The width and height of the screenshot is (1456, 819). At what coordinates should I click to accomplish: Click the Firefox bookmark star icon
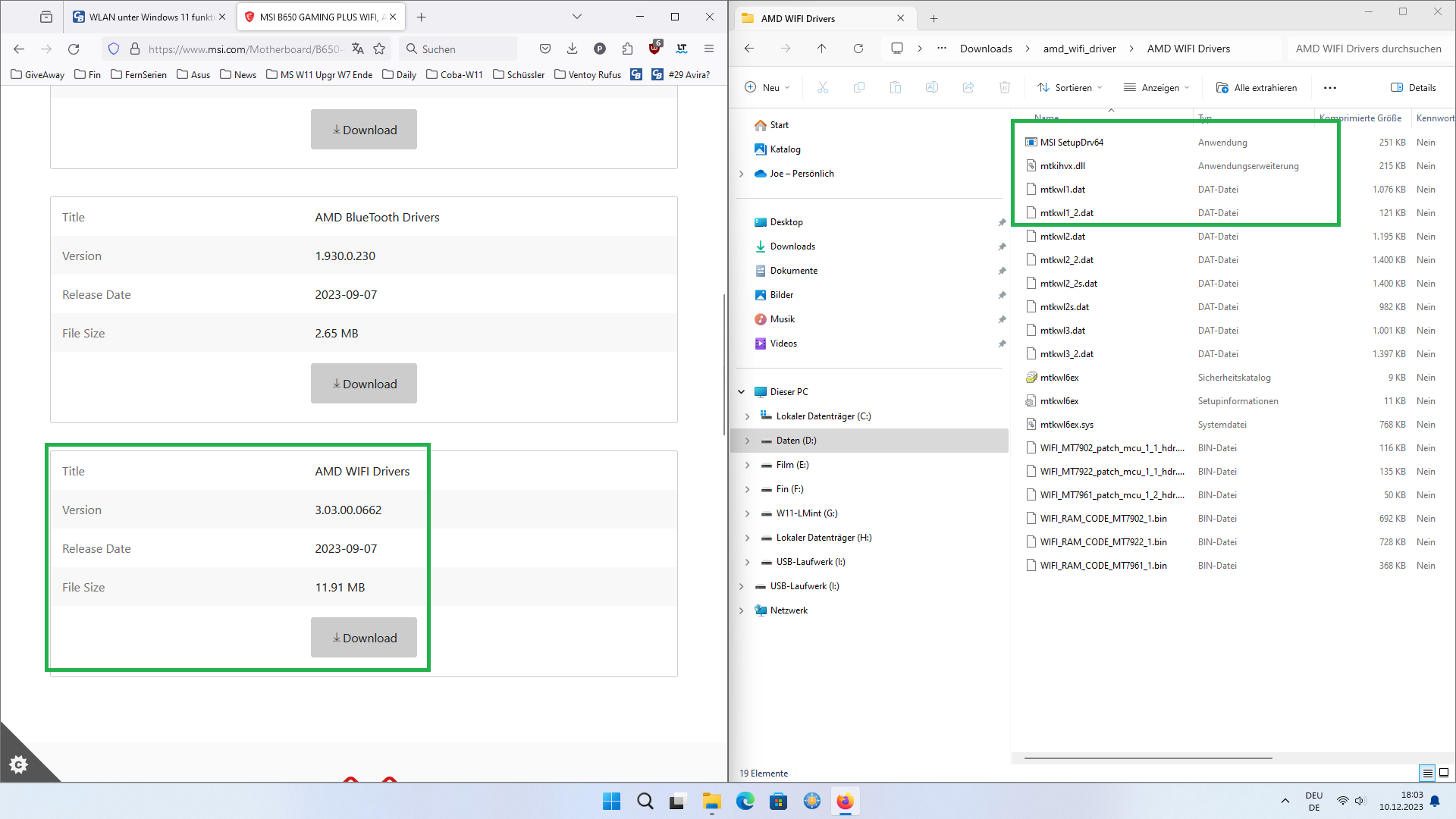point(379,49)
